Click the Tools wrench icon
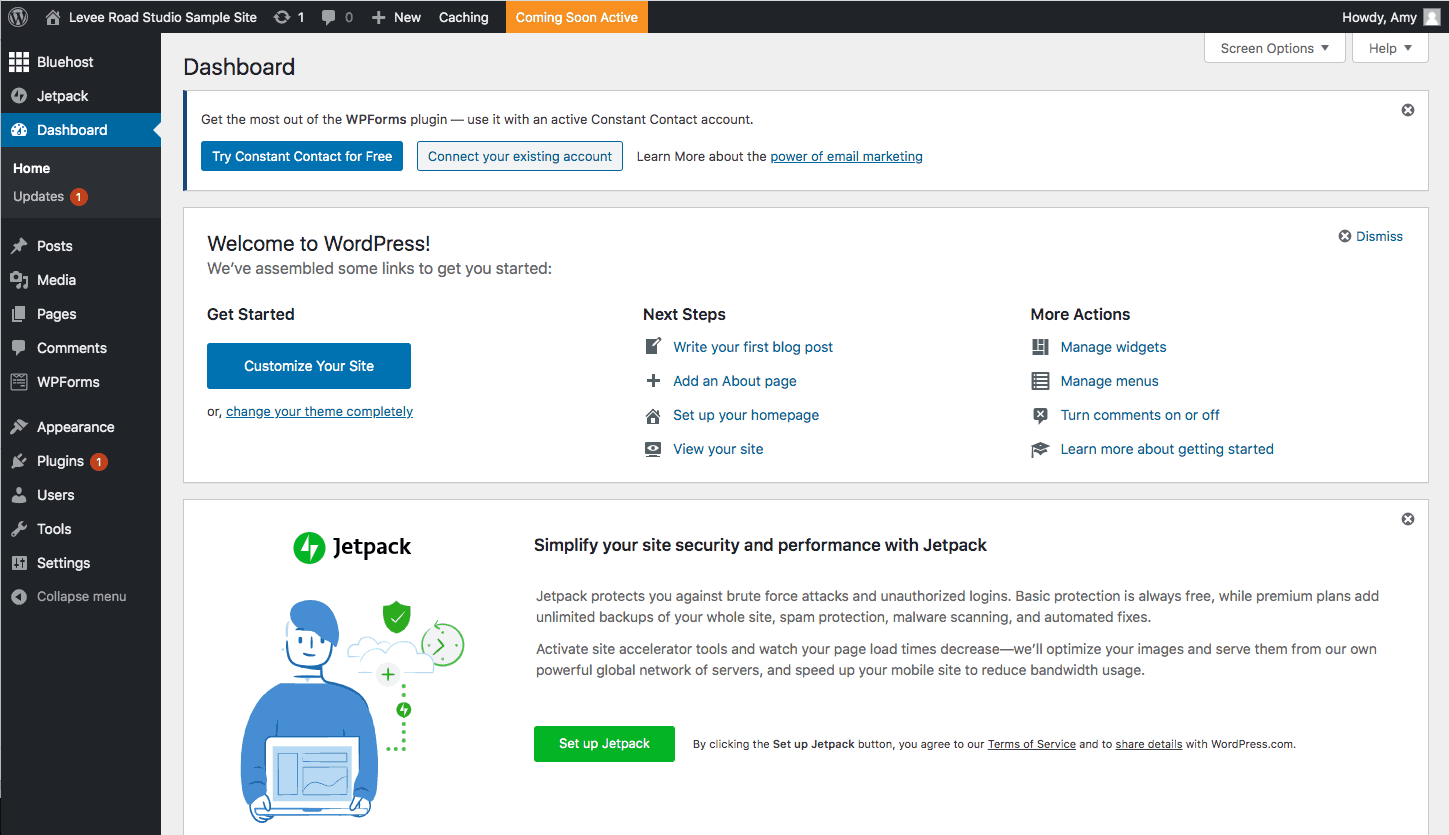1449x835 pixels. pyautogui.click(x=19, y=529)
